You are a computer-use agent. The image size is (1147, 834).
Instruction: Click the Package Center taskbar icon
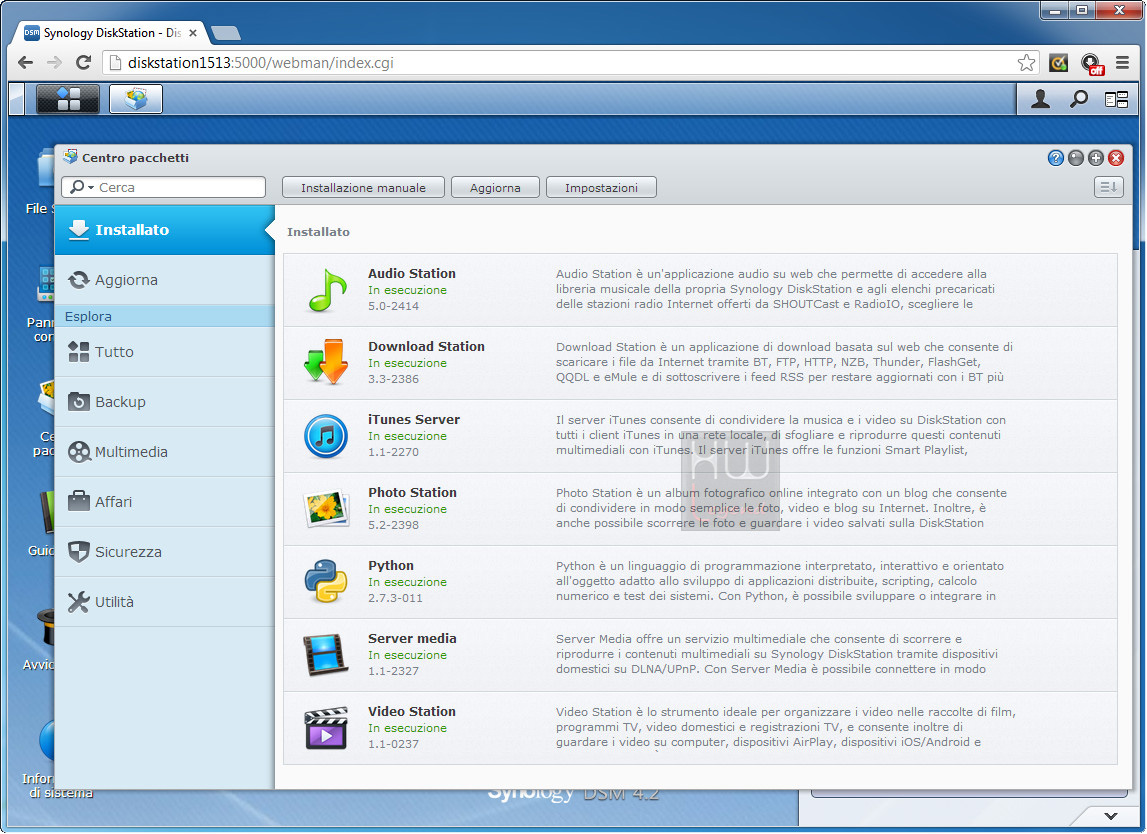[x=136, y=99]
